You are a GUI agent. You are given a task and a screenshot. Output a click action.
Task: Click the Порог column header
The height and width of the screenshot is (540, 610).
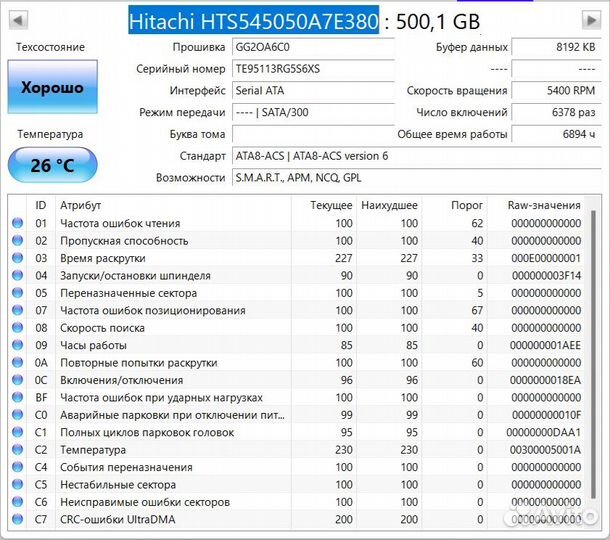467,205
